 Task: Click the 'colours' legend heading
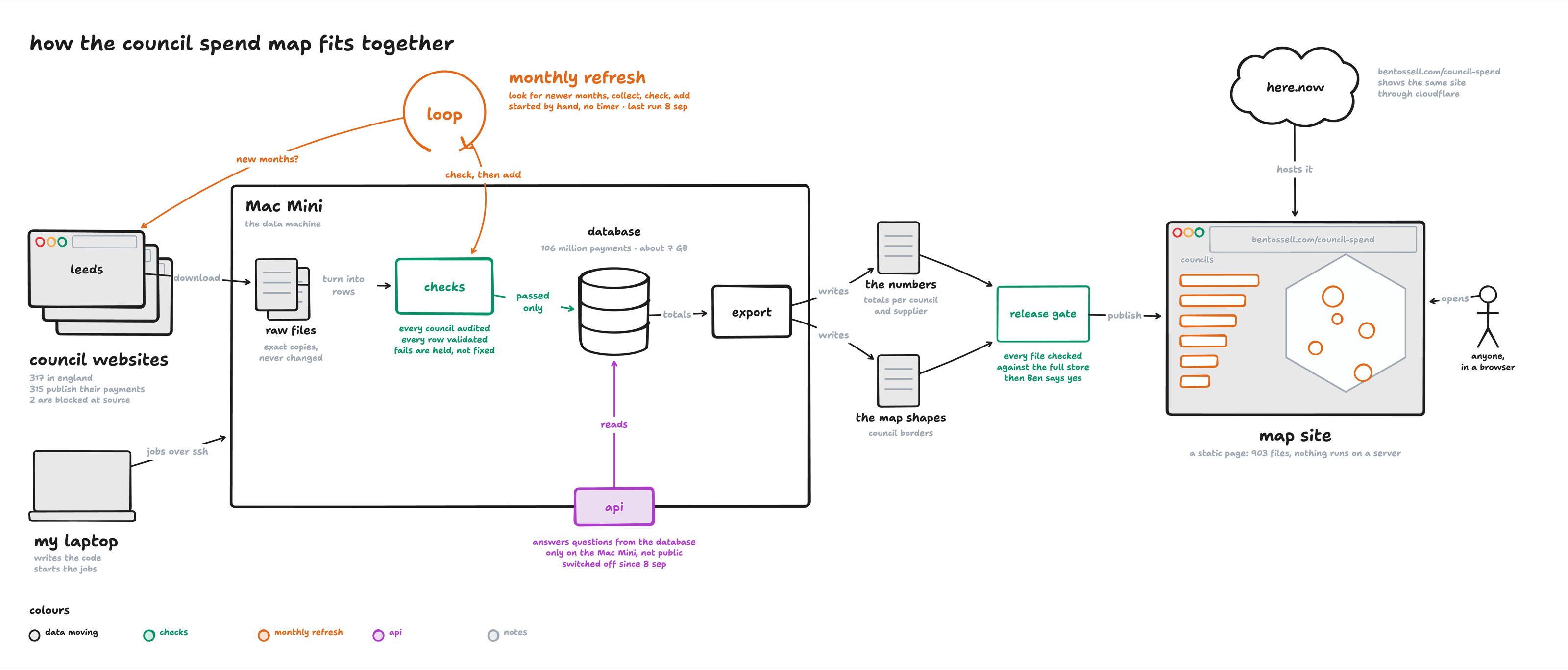[x=49, y=610]
